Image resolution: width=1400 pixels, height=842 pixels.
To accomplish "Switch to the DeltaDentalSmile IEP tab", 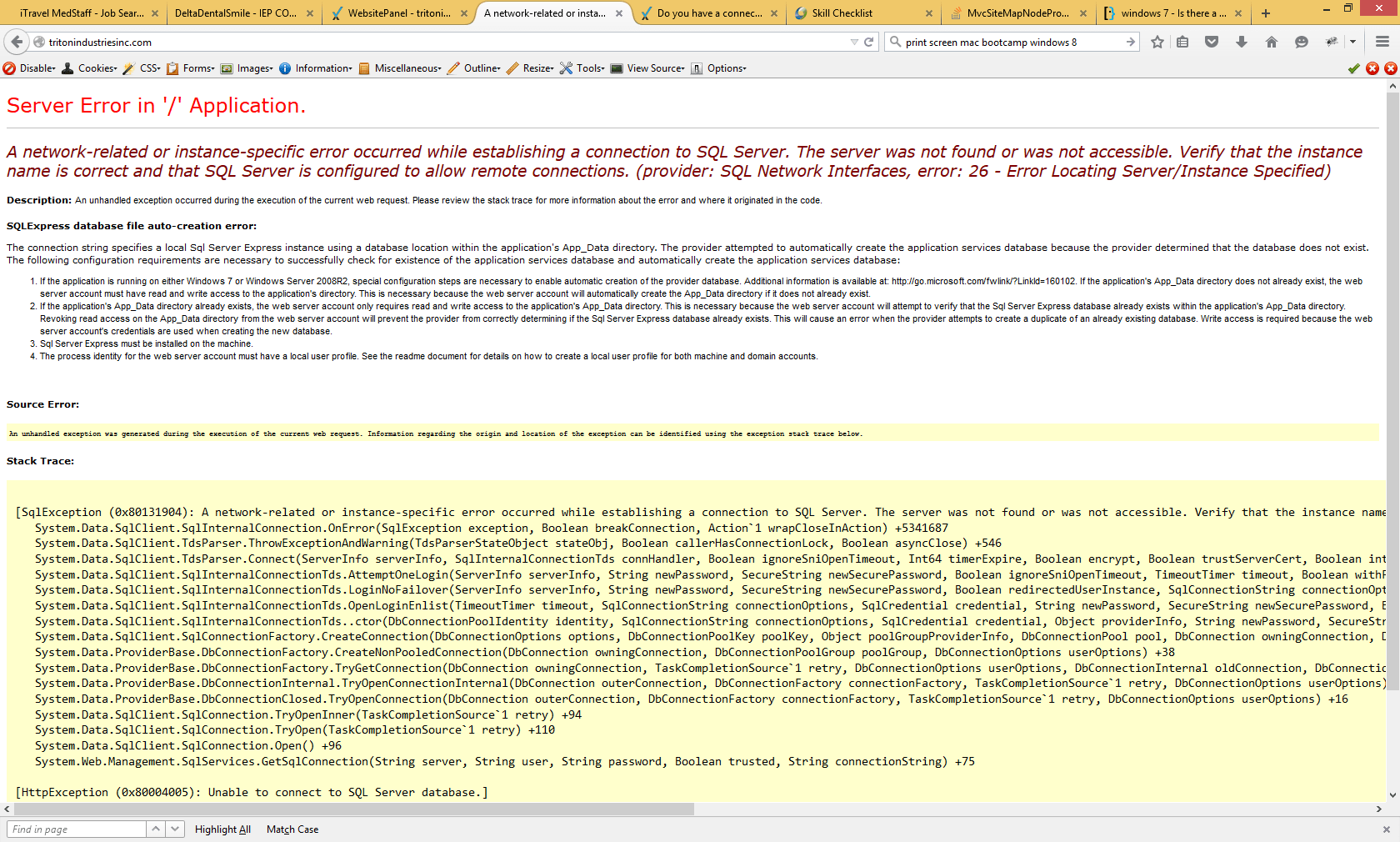I will pos(236,13).
